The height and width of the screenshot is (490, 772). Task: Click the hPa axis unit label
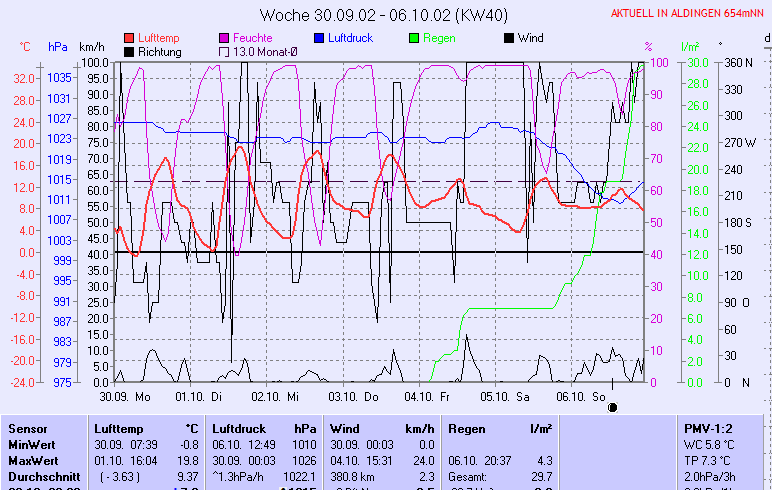click(57, 46)
